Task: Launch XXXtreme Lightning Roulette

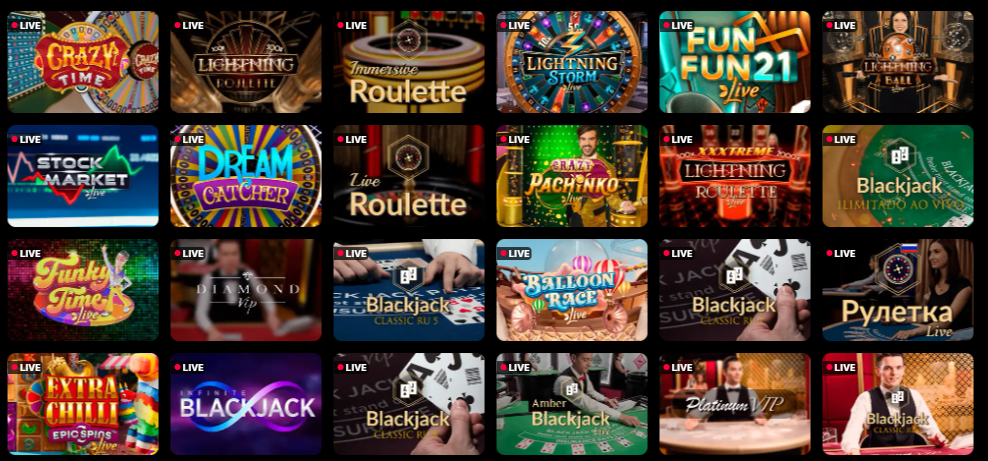Action: tap(735, 176)
